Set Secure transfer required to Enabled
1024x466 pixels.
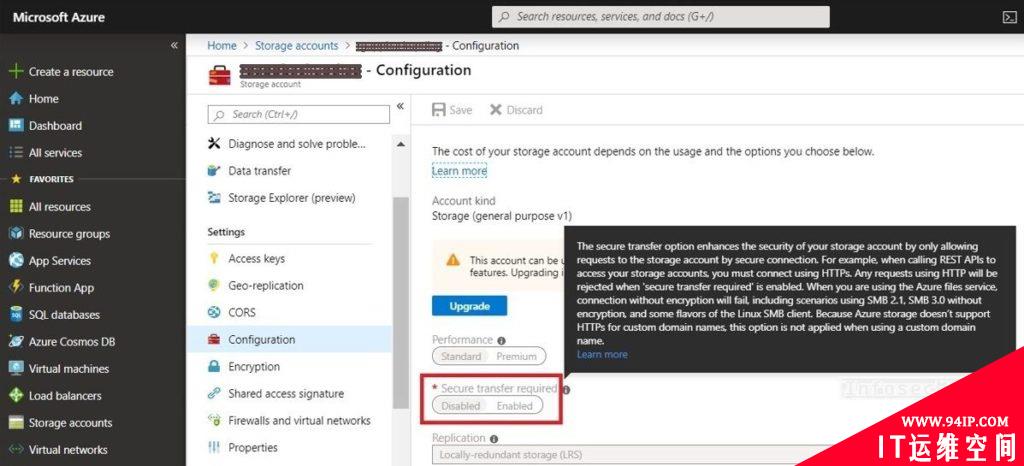pyautogui.click(x=515, y=406)
